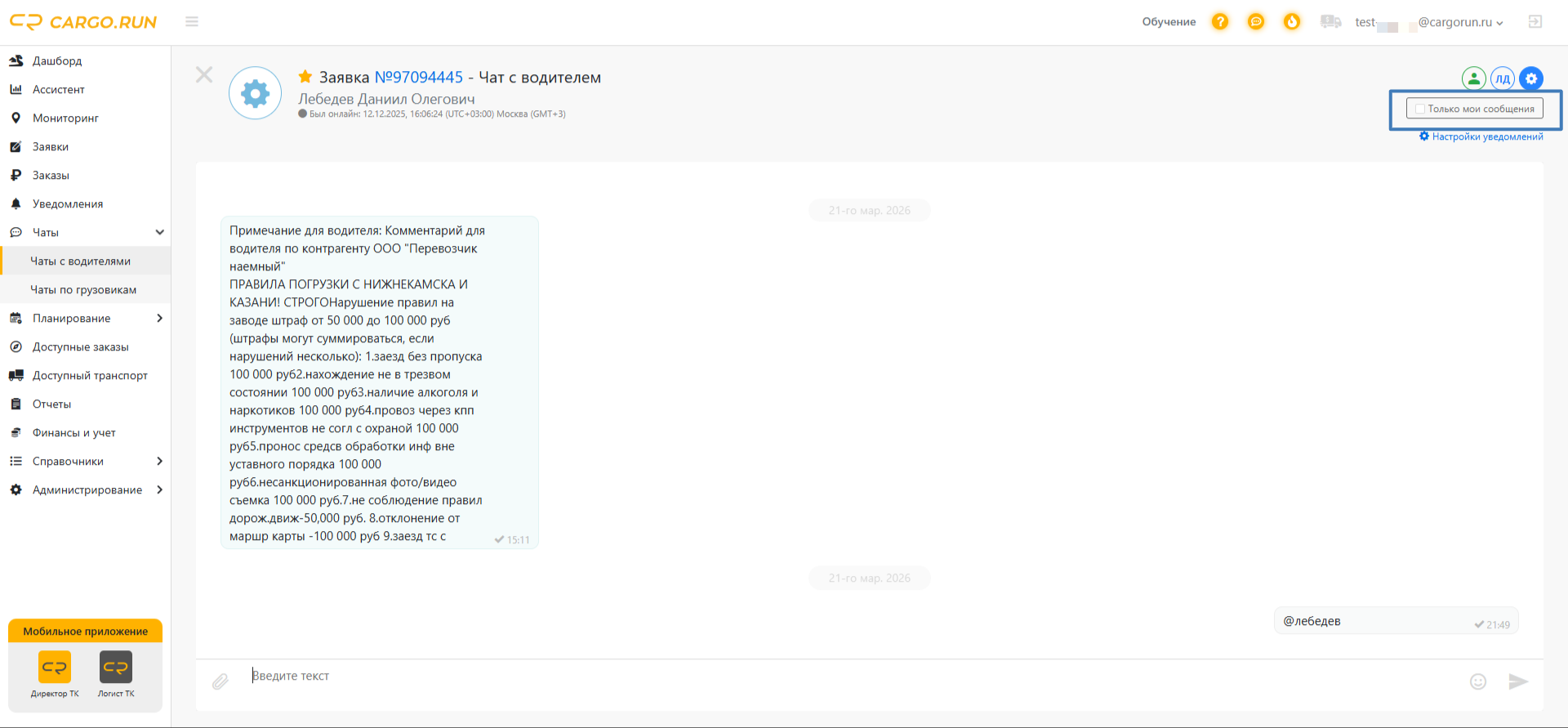Click the '@лебедев' message bubble
Screen dimensions: 1568x728
tap(1396, 621)
